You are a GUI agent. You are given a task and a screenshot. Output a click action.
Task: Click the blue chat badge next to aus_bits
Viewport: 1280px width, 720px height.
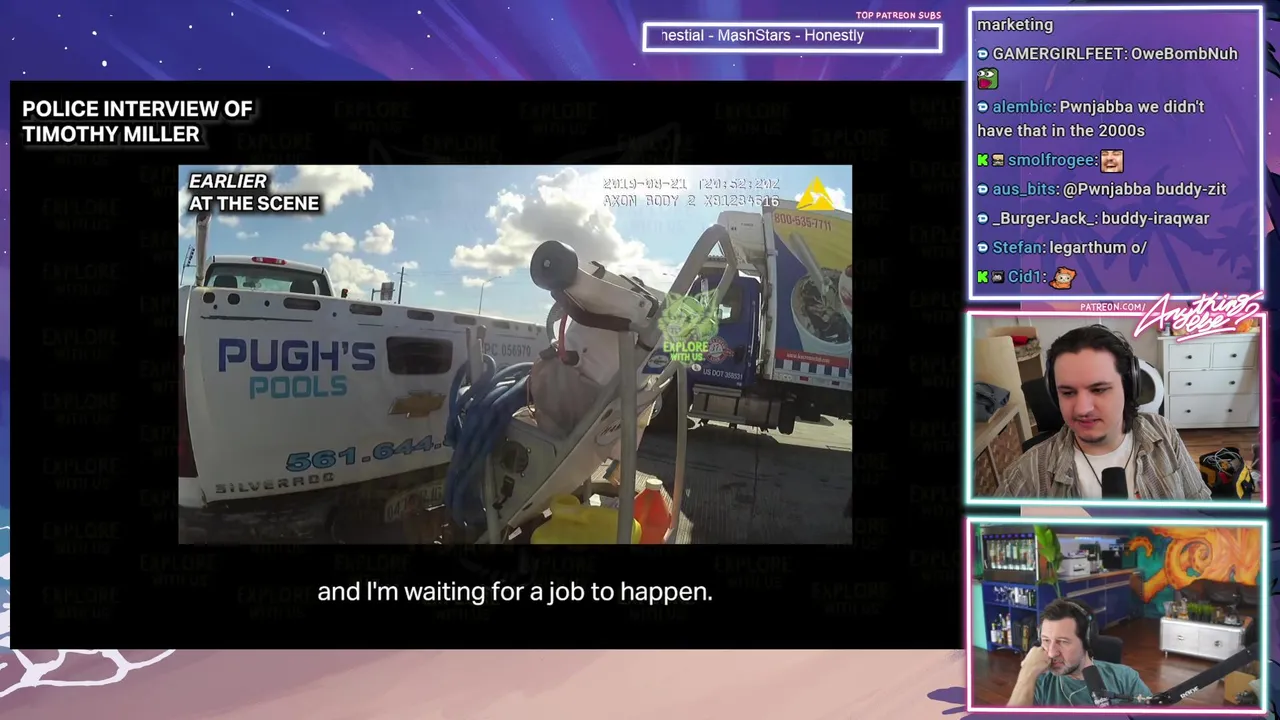[983, 189]
